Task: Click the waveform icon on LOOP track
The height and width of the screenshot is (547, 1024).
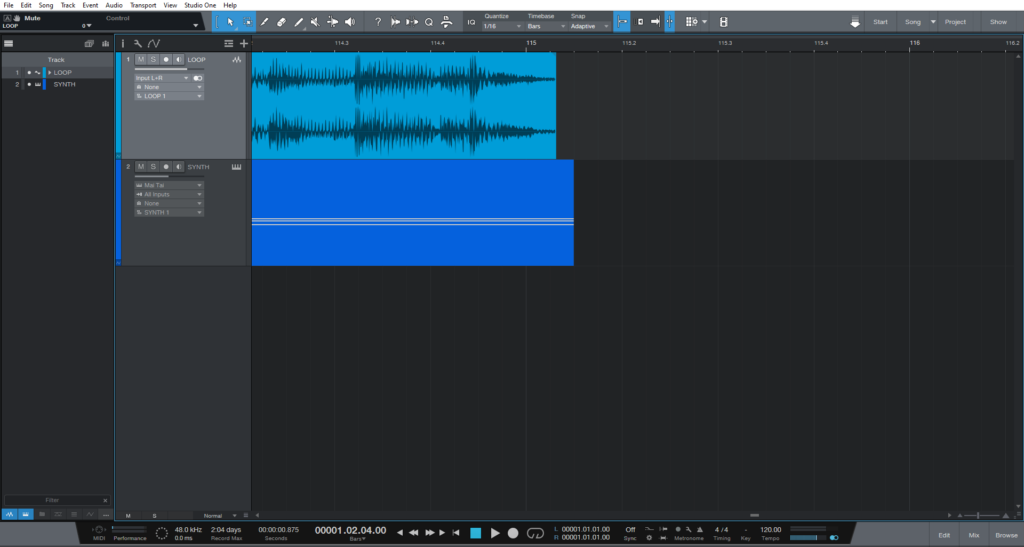Action: (236, 59)
